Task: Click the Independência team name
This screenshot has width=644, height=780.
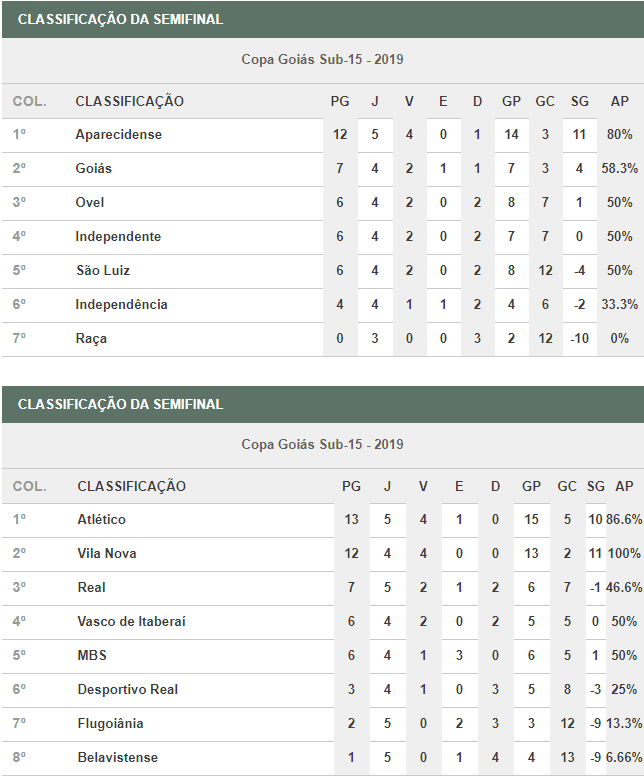Action: pyautogui.click(x=121, y=305)
